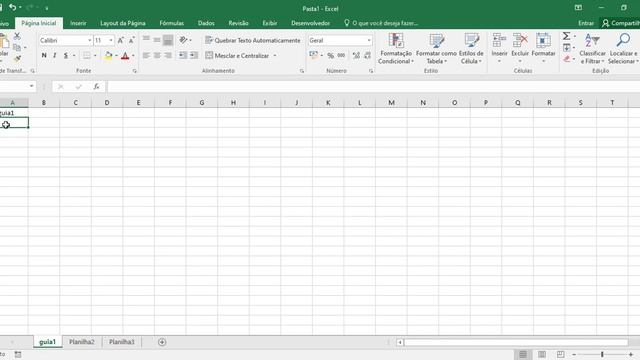Click the Formatar cells icon
Image resolution: width=640 pixels, height=360 pixels.
[543, 41]
